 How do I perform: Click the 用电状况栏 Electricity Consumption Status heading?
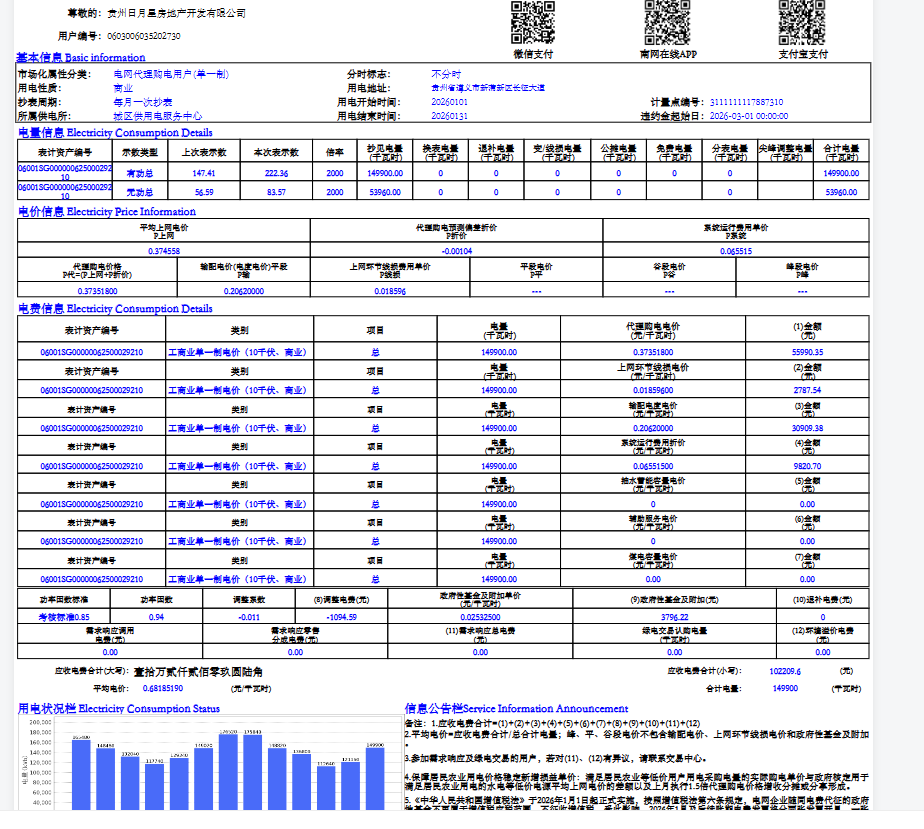point(118,708)
